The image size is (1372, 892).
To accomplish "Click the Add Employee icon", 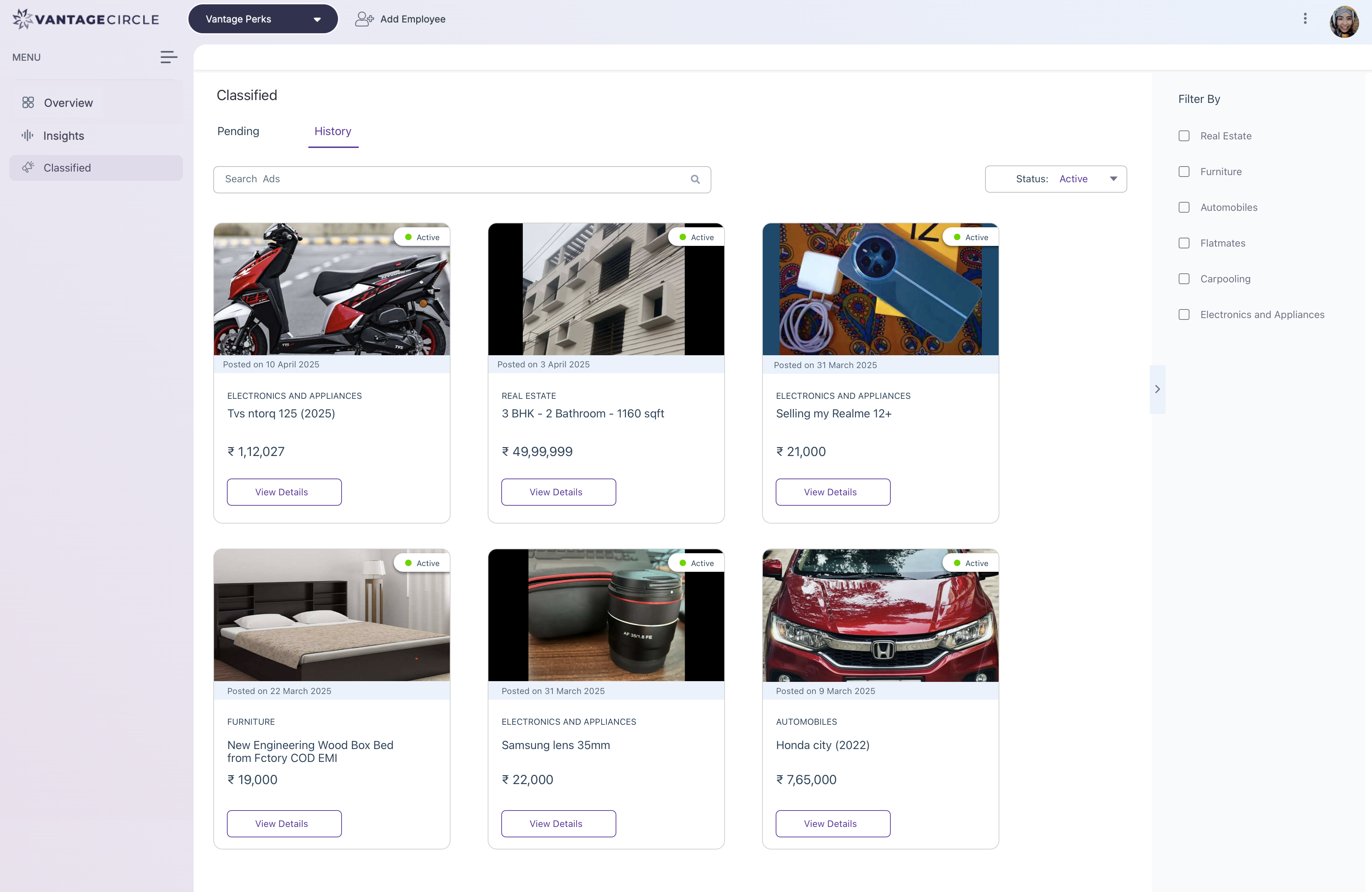I will (x=364, y=19).
